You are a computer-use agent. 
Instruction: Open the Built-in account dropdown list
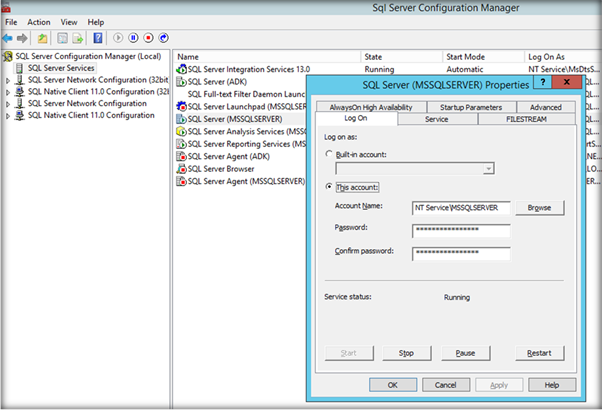pos(488,168)
